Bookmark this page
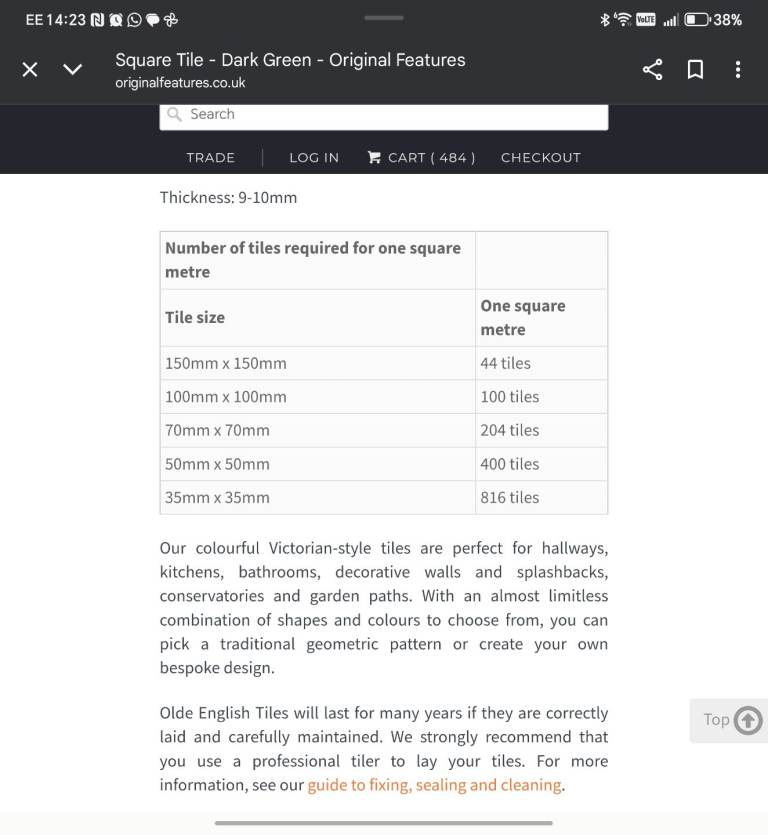 click(695, 69)
